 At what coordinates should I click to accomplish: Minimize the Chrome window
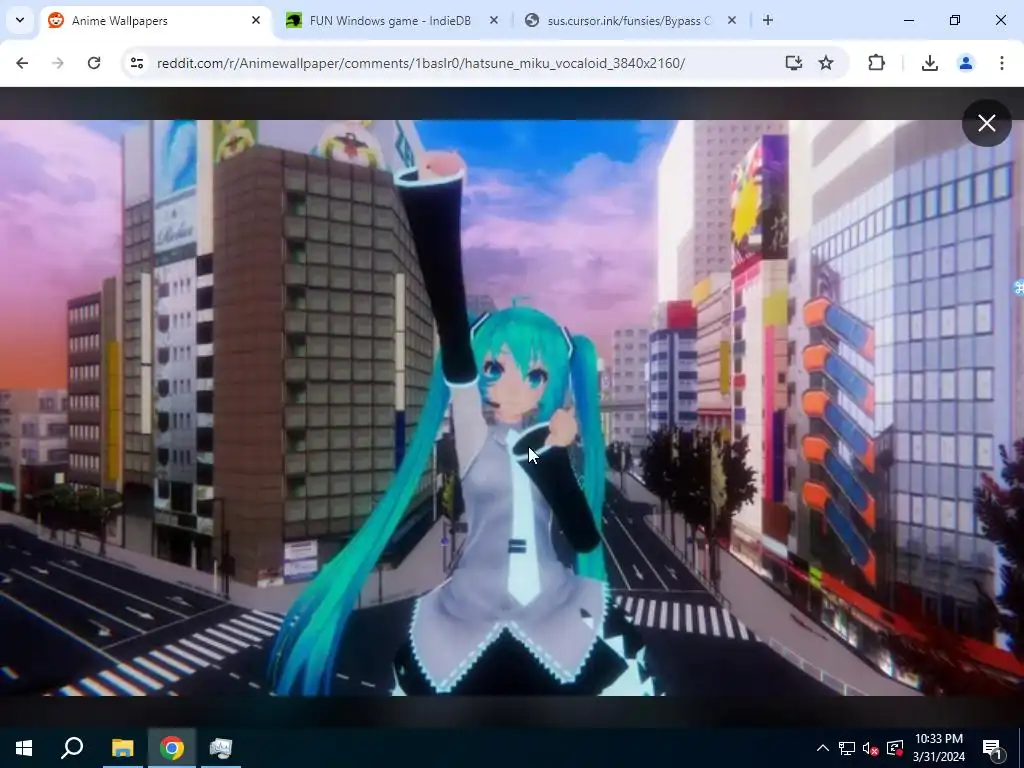pyautogui.click(x=909, y=20)
